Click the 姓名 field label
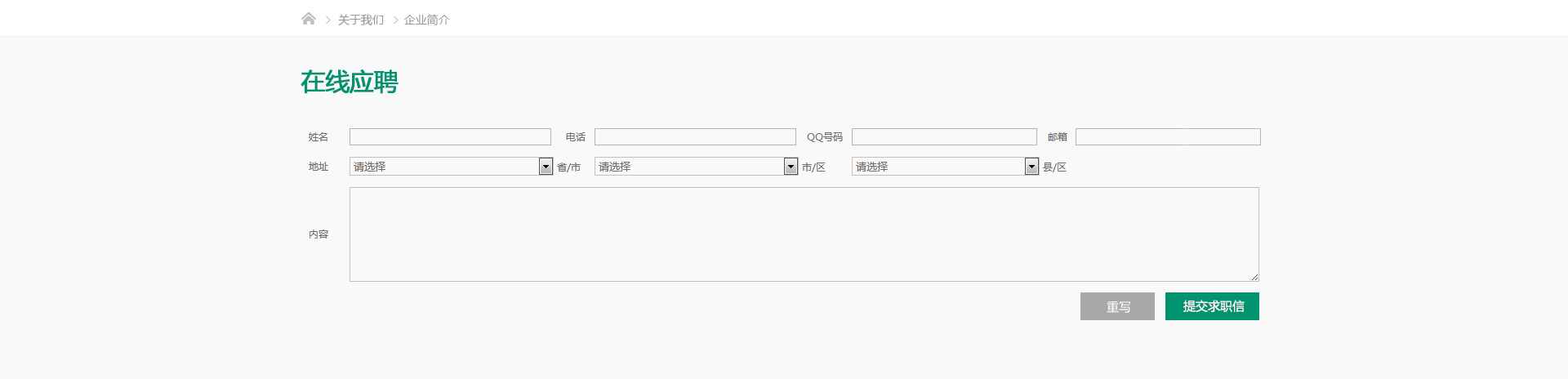Screen dimensions: 1568x379 318,137
